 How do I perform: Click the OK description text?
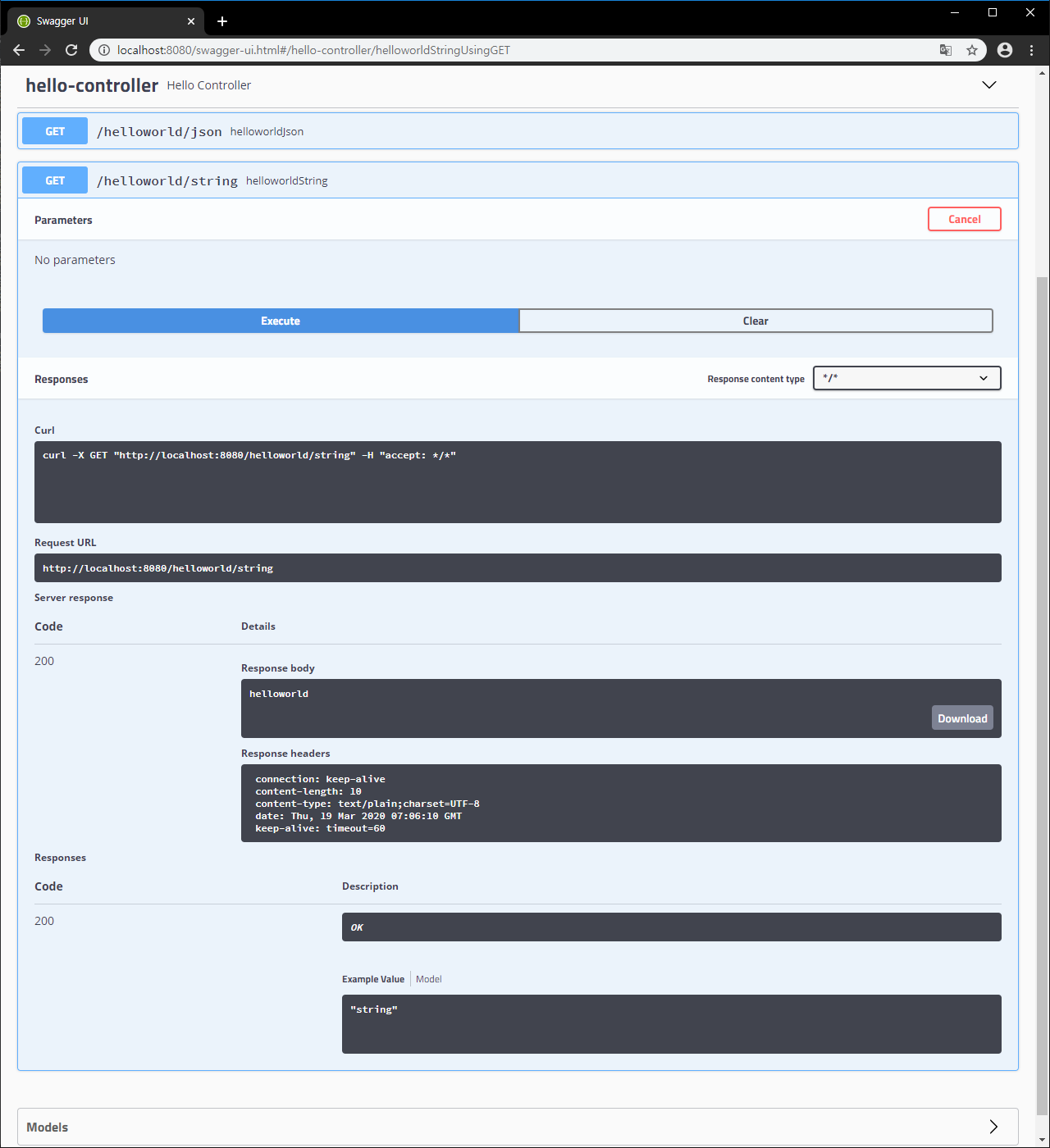pos(357,927)
